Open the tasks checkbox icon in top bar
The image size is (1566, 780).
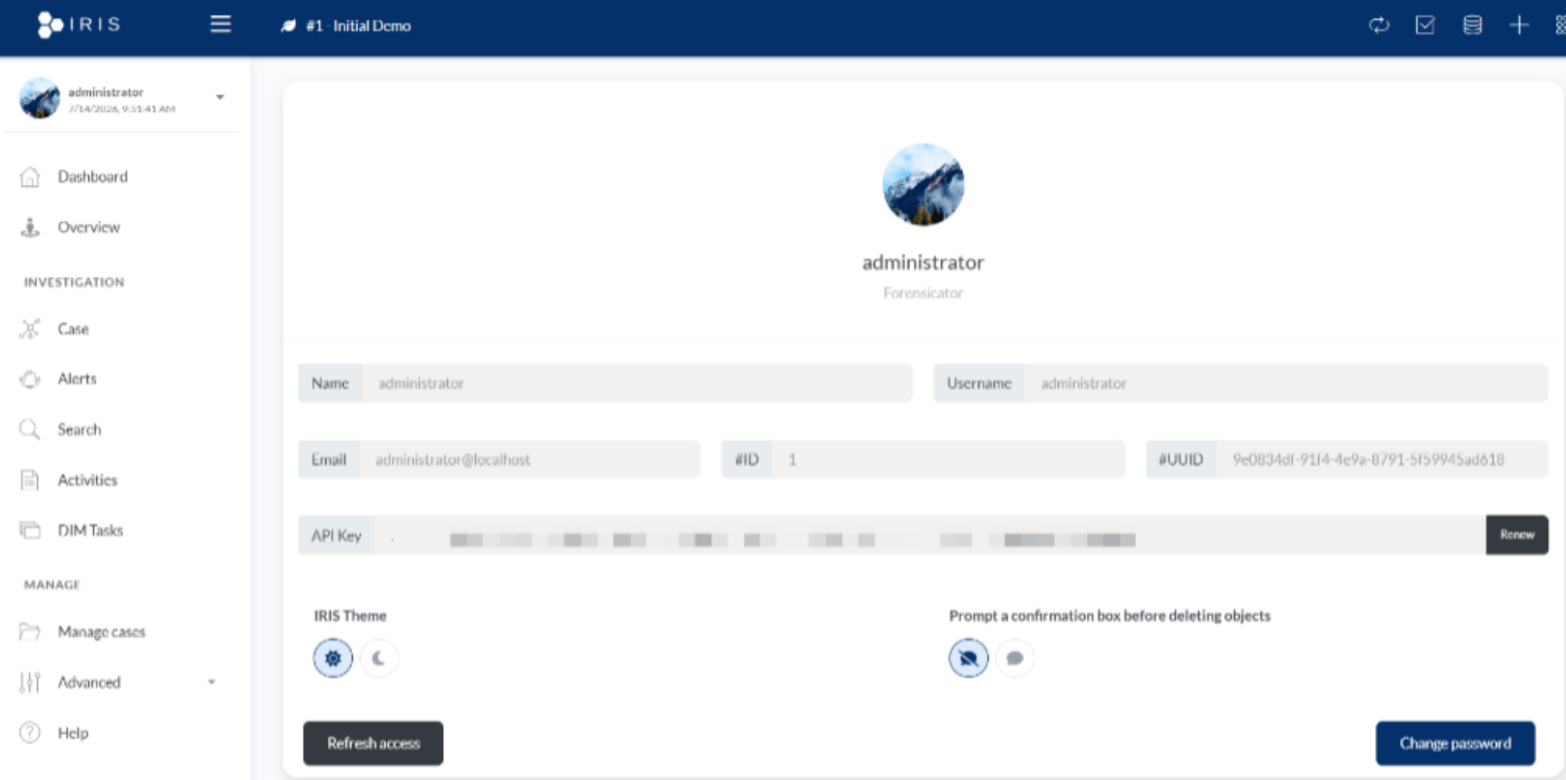[1426, 26]
